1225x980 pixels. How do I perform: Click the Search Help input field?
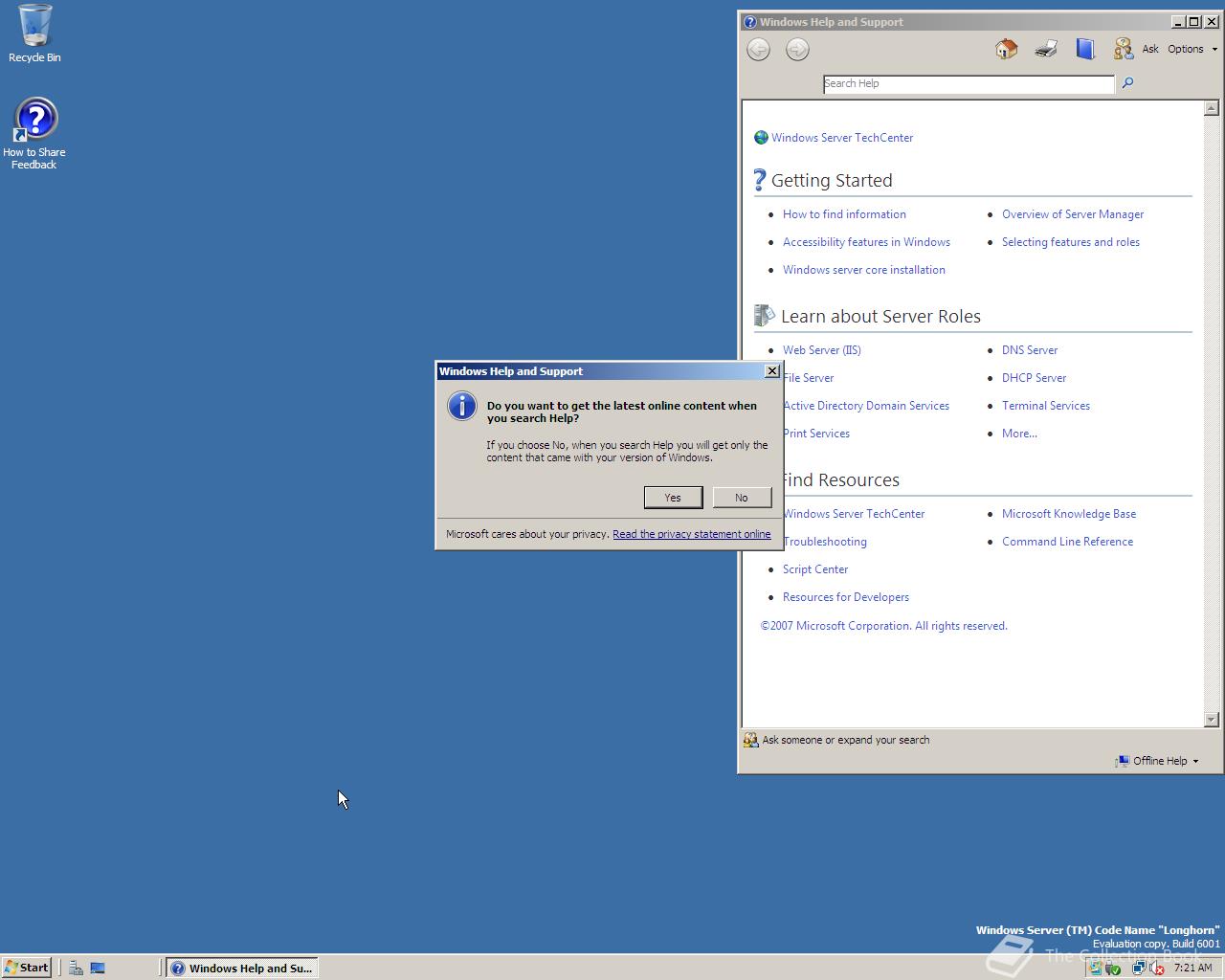pyautogui.click(x=969, y=83)
